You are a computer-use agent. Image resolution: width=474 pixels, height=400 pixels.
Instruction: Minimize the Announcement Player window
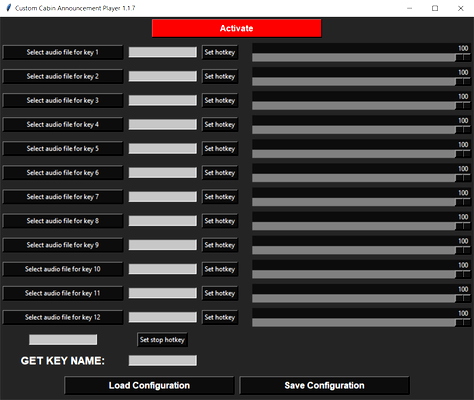(410, 8)
